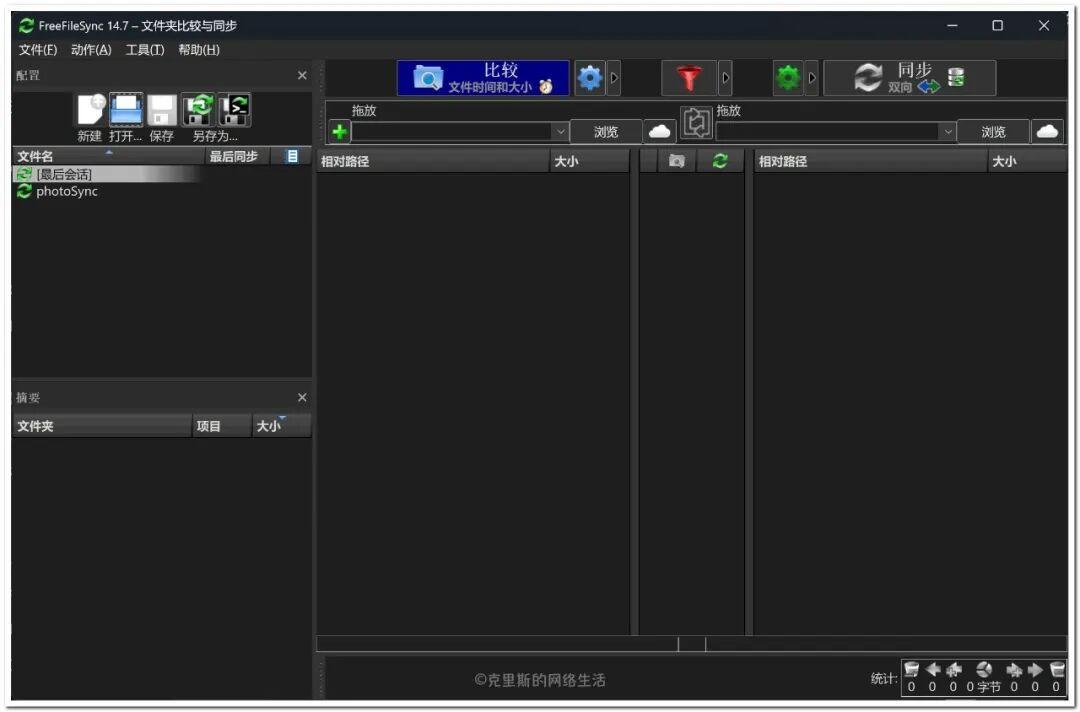Click the New configuration icon

coord(90,111)
